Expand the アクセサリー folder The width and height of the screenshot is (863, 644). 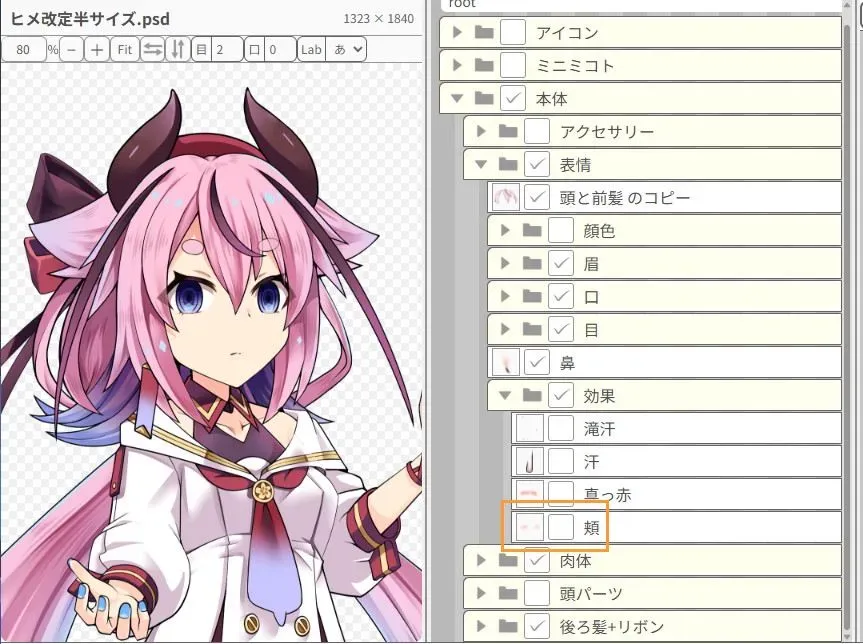[x=482, y=132]
